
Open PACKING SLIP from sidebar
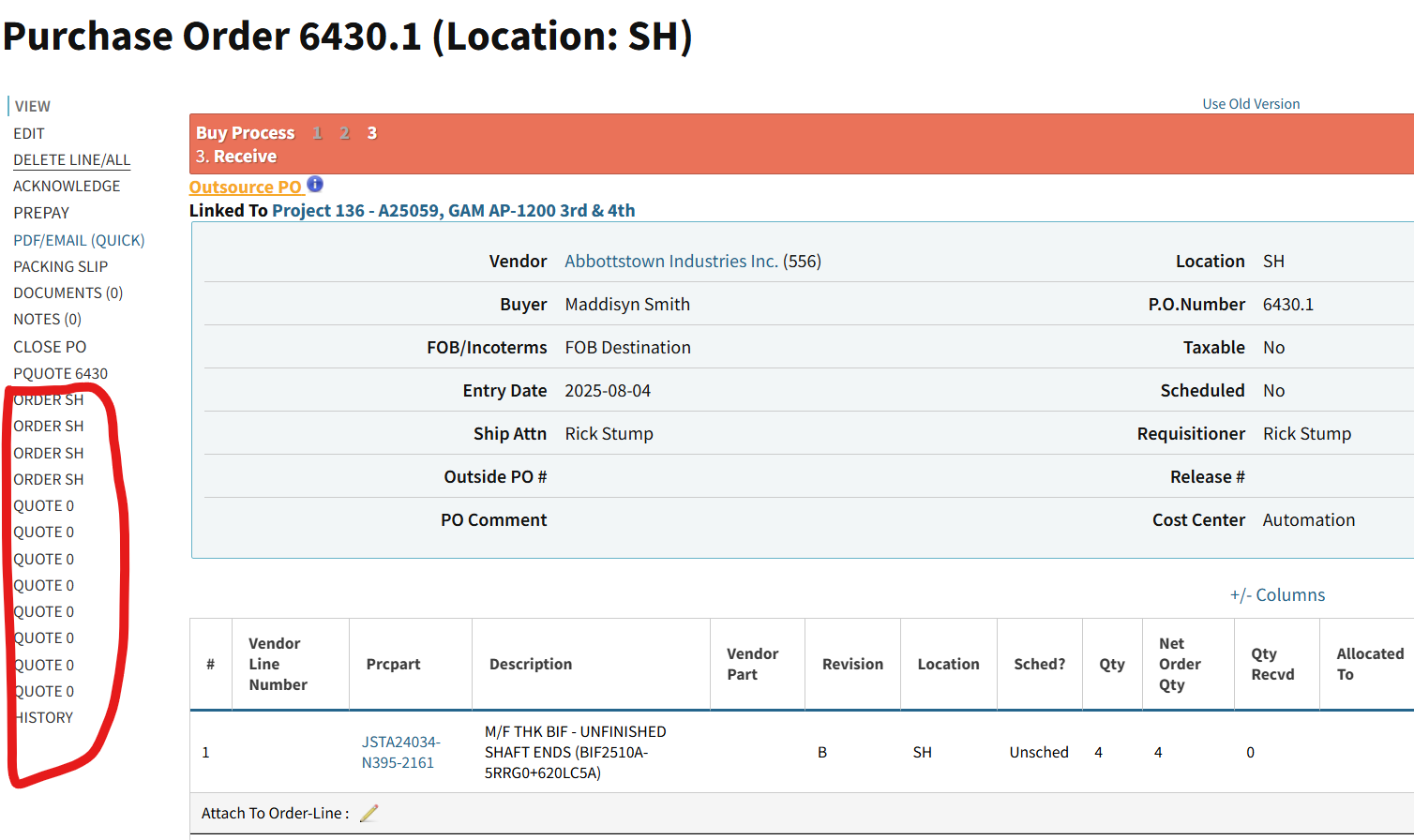[x=61, y=266]
